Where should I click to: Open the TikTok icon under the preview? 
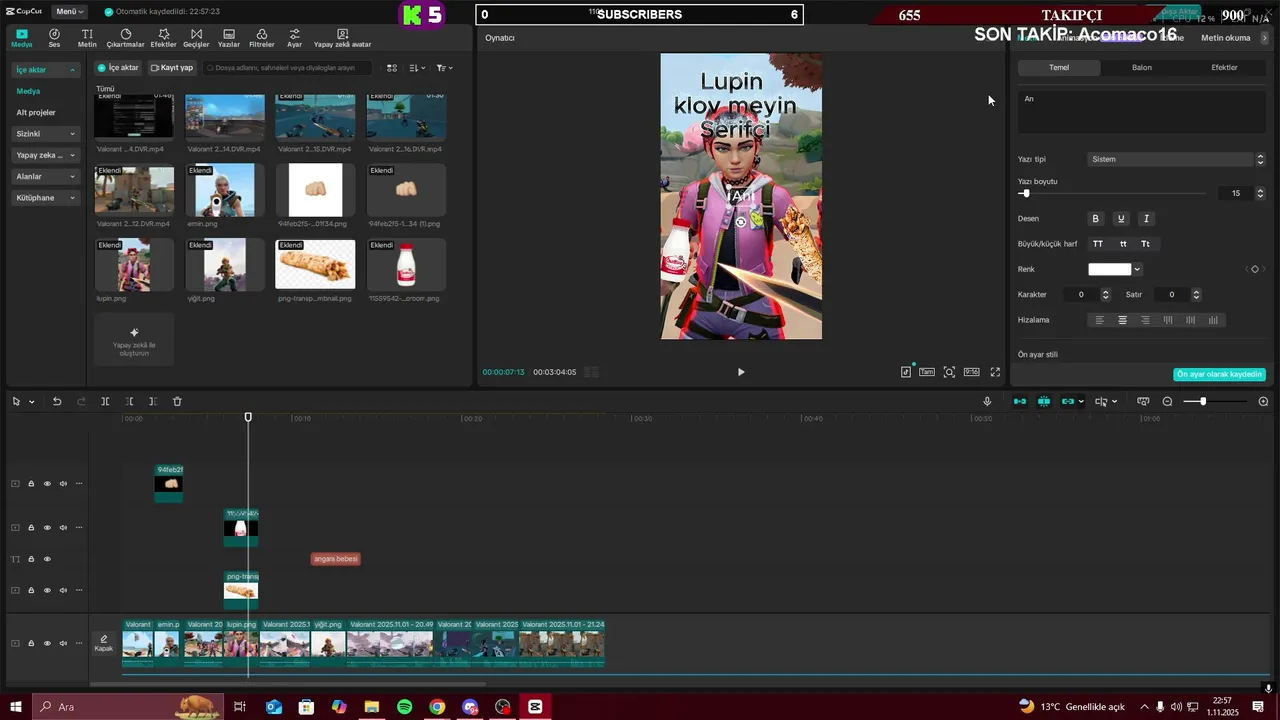906,372
